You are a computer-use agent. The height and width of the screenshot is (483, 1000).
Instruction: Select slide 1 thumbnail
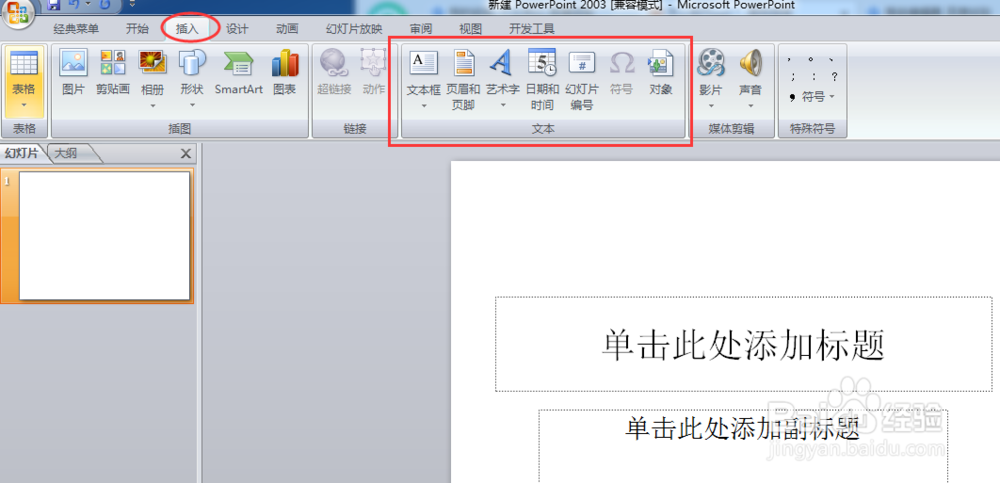tap(105, 235)
